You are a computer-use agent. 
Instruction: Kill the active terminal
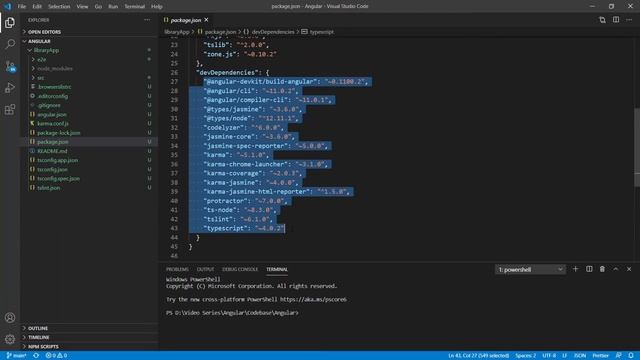(x=602, y=269)
